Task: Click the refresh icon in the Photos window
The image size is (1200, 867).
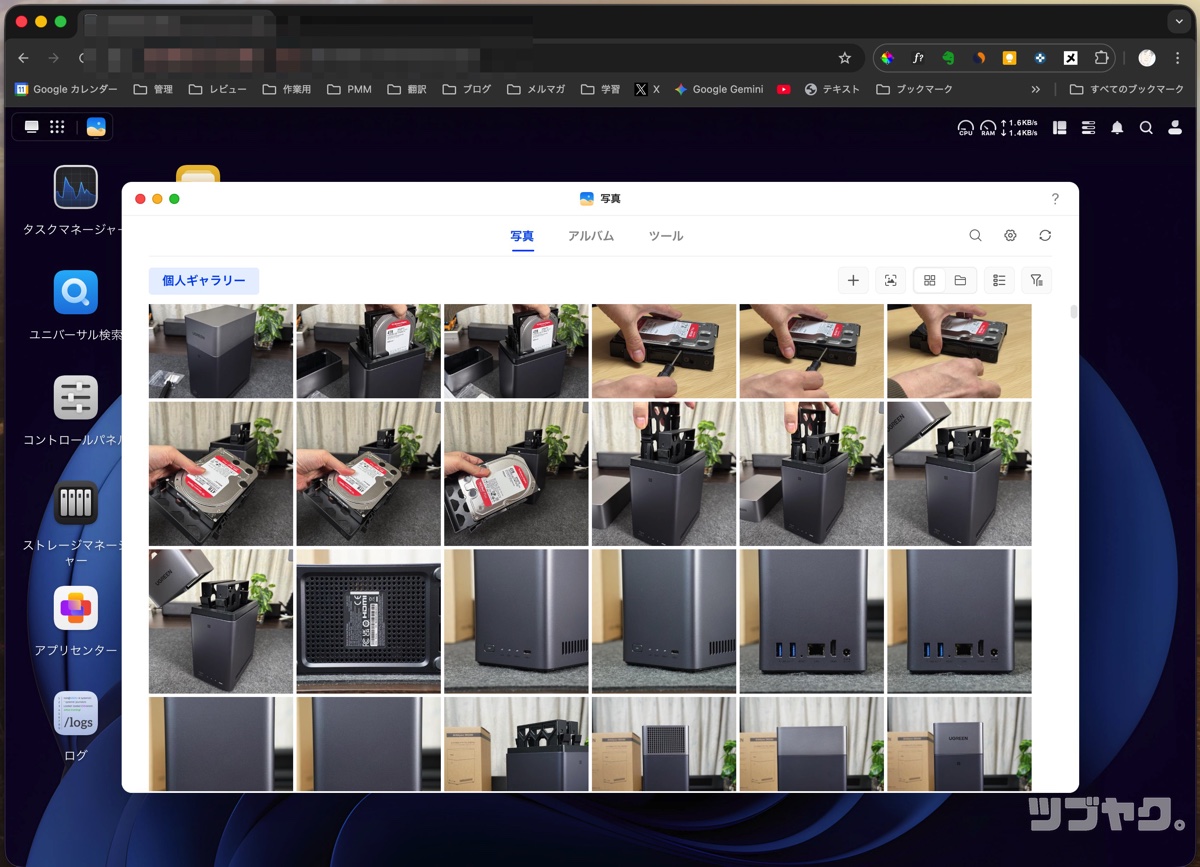Action: tap(1045, 236)
